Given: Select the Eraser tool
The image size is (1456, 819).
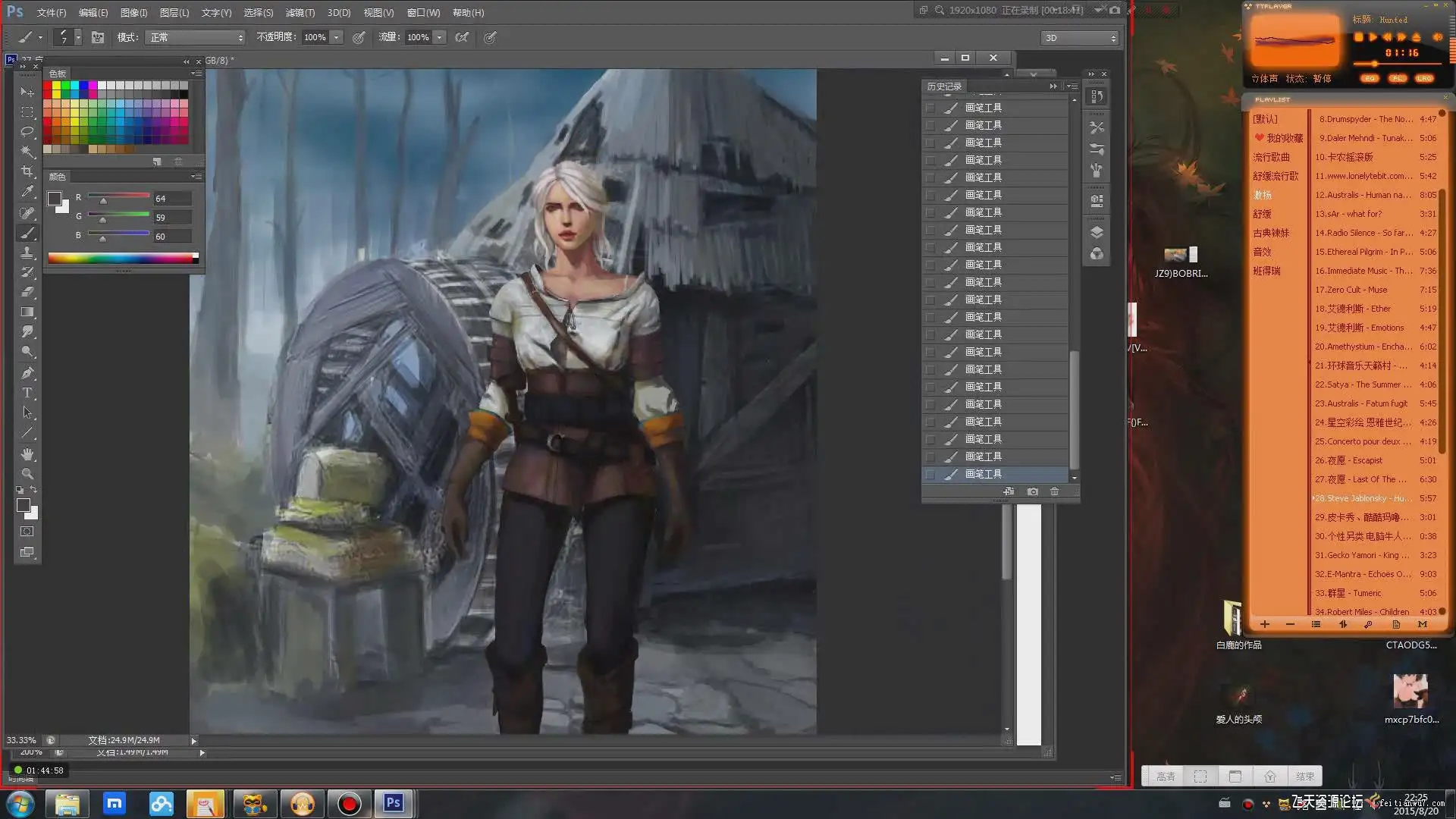Looking at the screenshot, I should click(x=27, y=292).
